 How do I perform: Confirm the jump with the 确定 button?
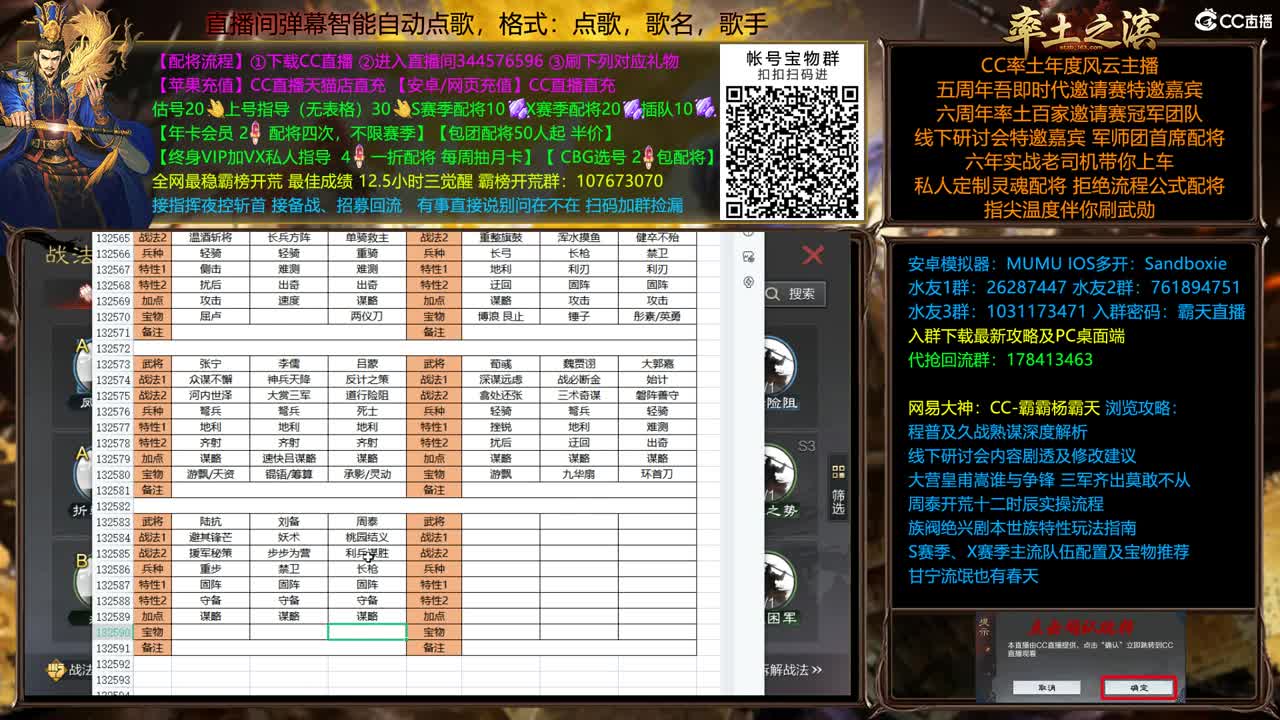click(x=1139, y=687)
